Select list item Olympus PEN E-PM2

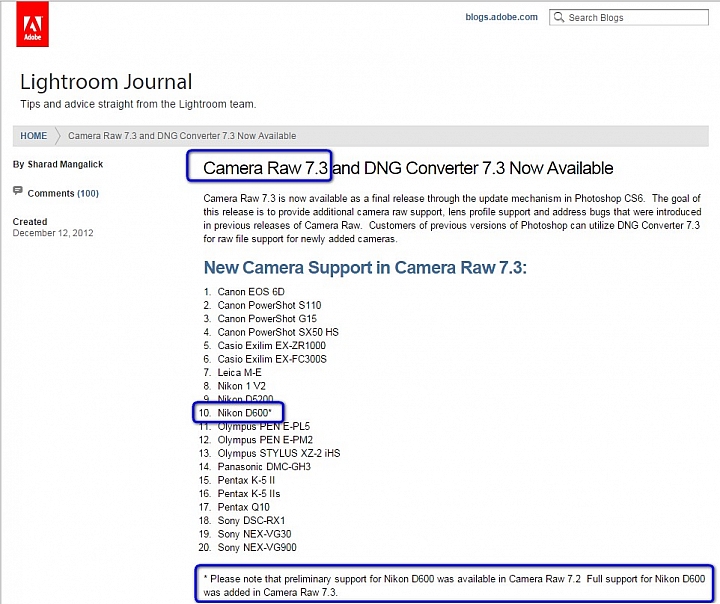point(265,440)
